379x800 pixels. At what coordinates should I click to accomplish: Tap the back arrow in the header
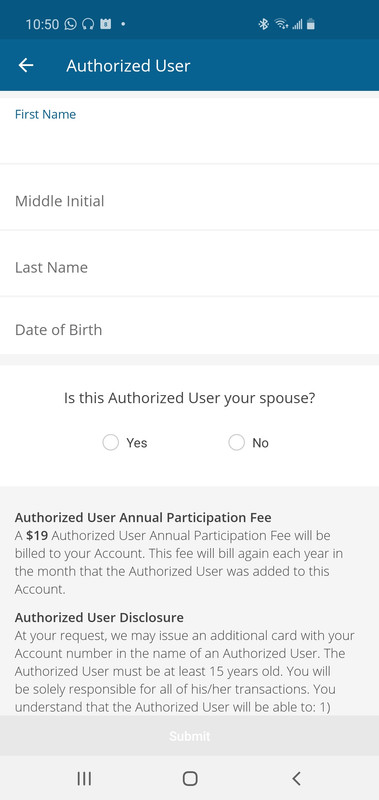[26, 65]
